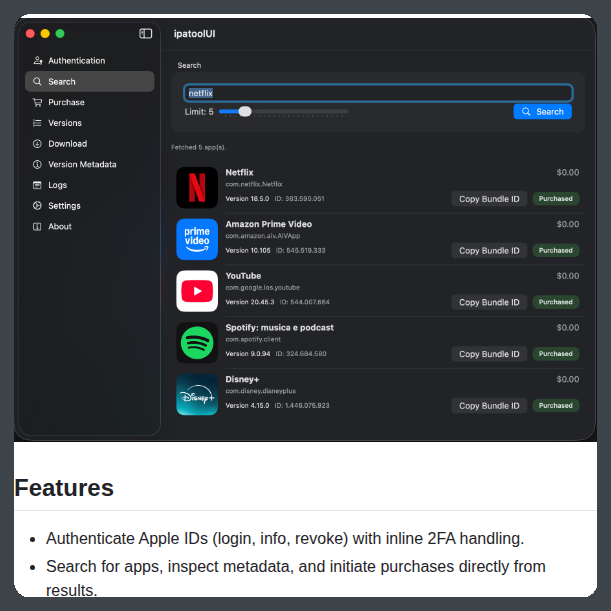Click the Fetched 5 app(s) status text
611x611 pixels.
(x=199, y=147)
